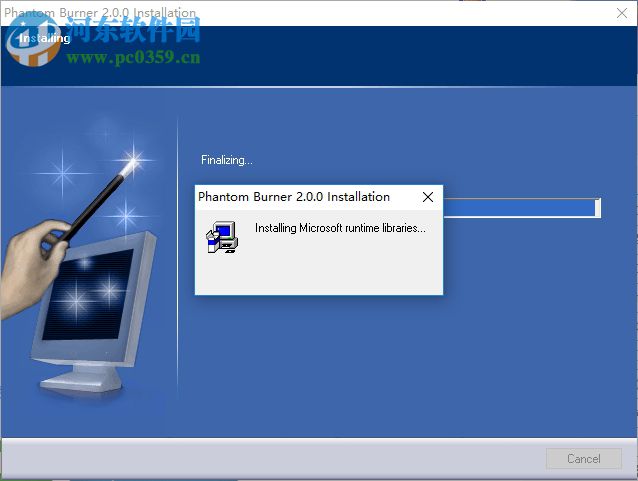638x481 pixels.
Task: Click the grayed-out Cancel button
Action: click(583, 459)
